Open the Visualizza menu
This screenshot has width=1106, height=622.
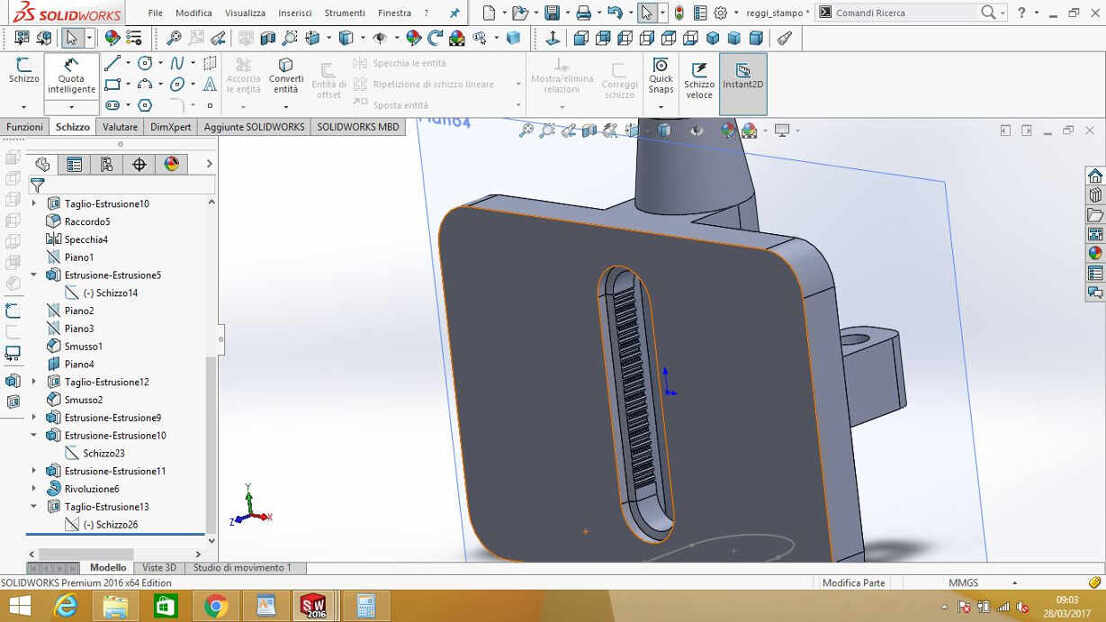(245, 13)
